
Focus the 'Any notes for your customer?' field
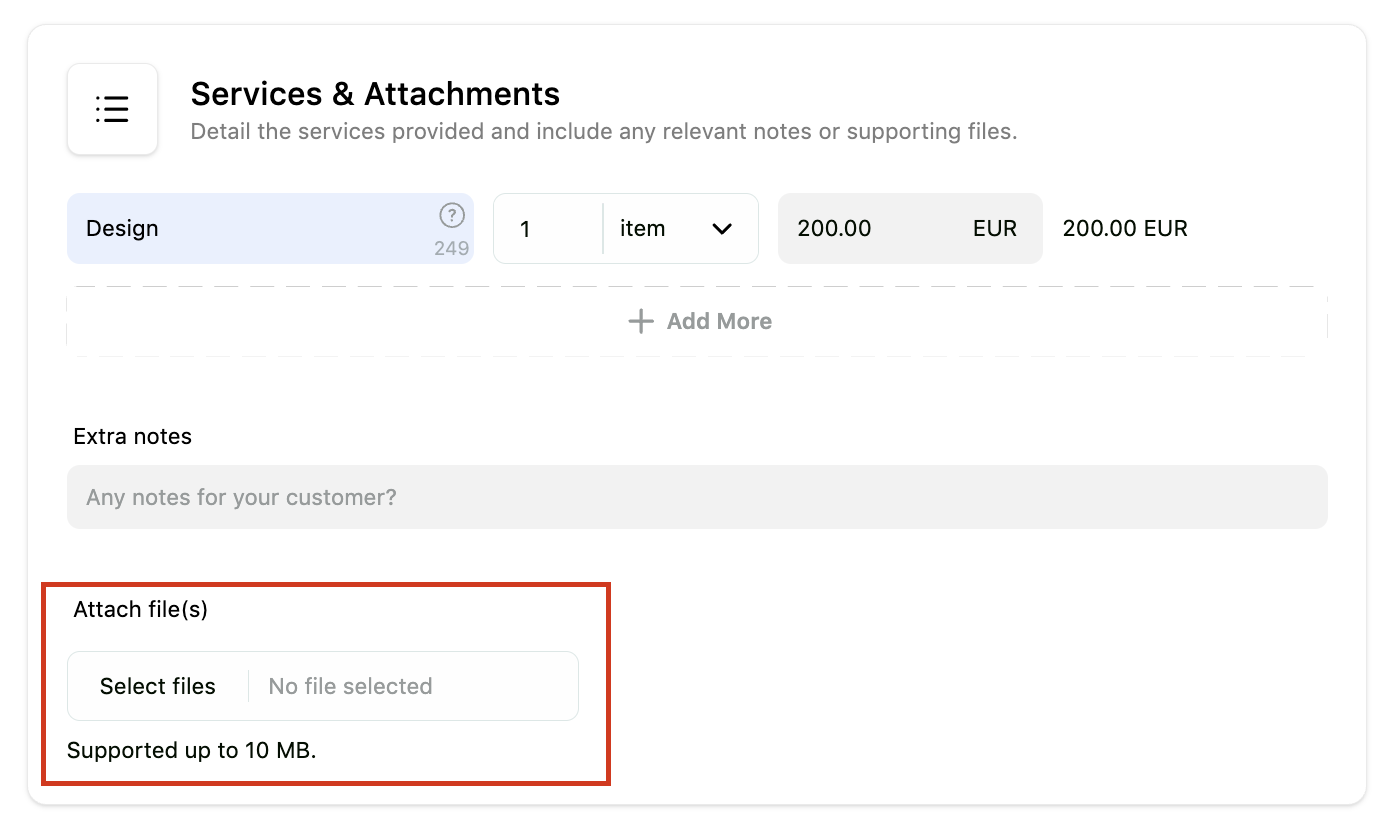[697, 497]
